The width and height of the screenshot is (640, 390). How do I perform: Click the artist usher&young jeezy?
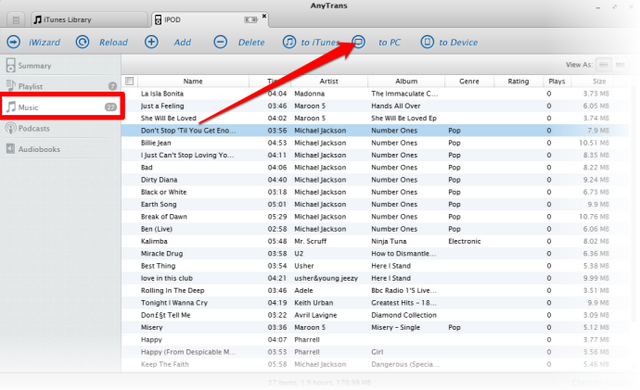(x=326, y=278)
